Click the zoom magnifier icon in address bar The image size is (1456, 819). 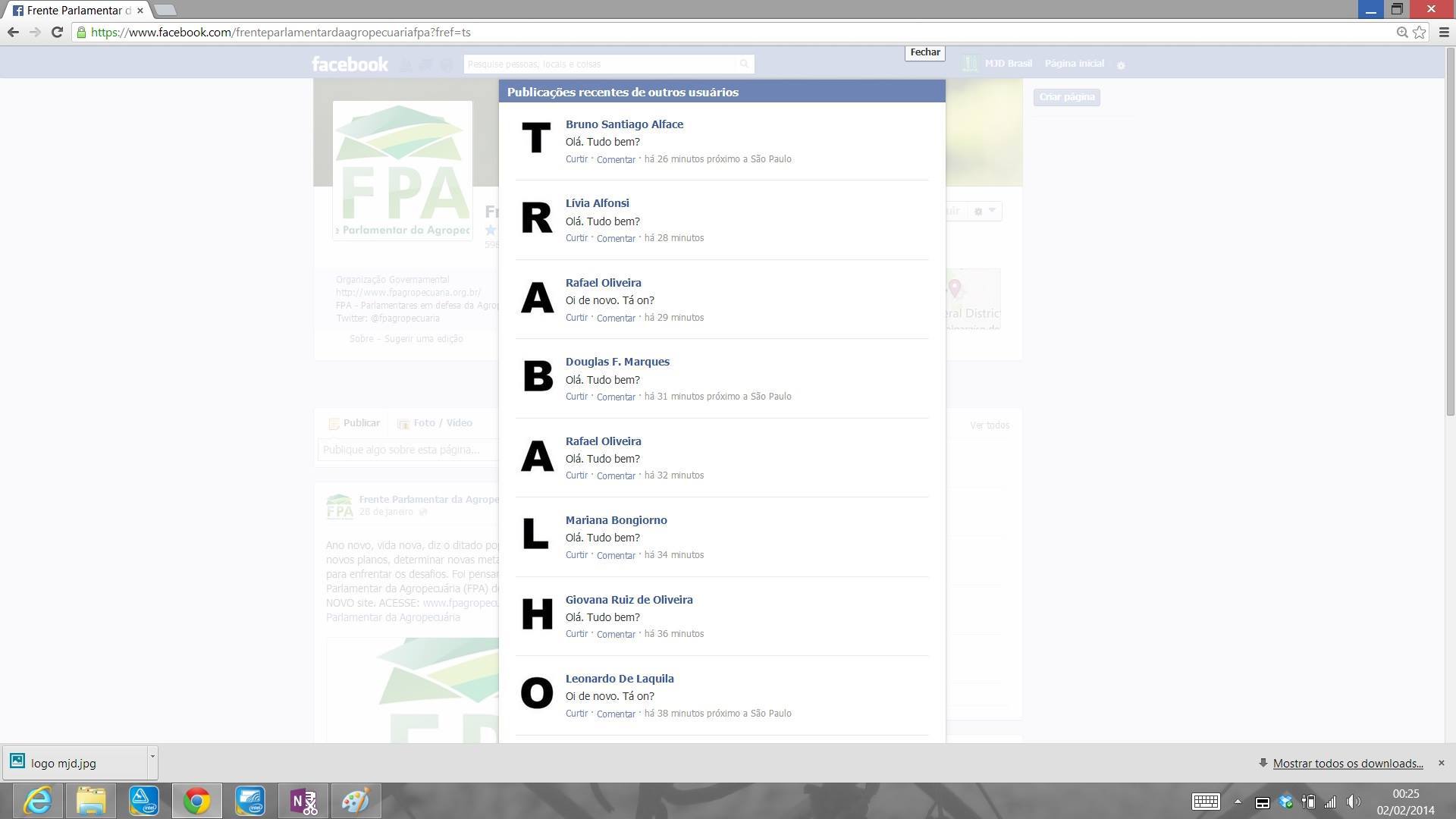click(x=1402, y=32)
